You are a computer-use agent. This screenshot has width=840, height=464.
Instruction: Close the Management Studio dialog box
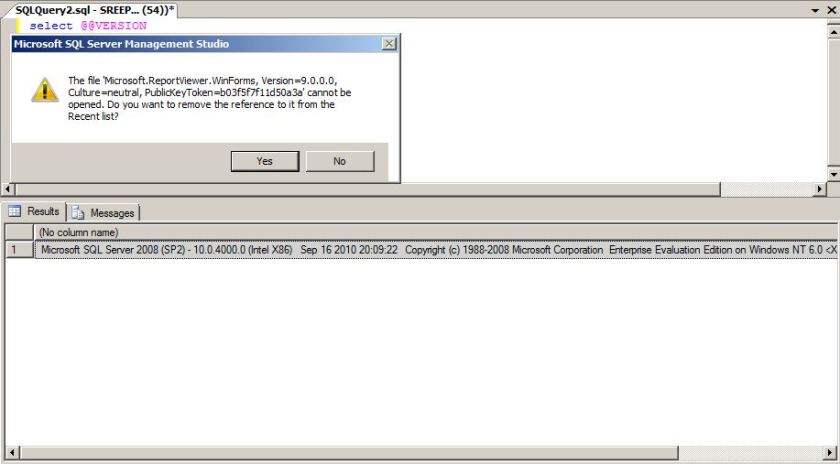pos(388,44)
